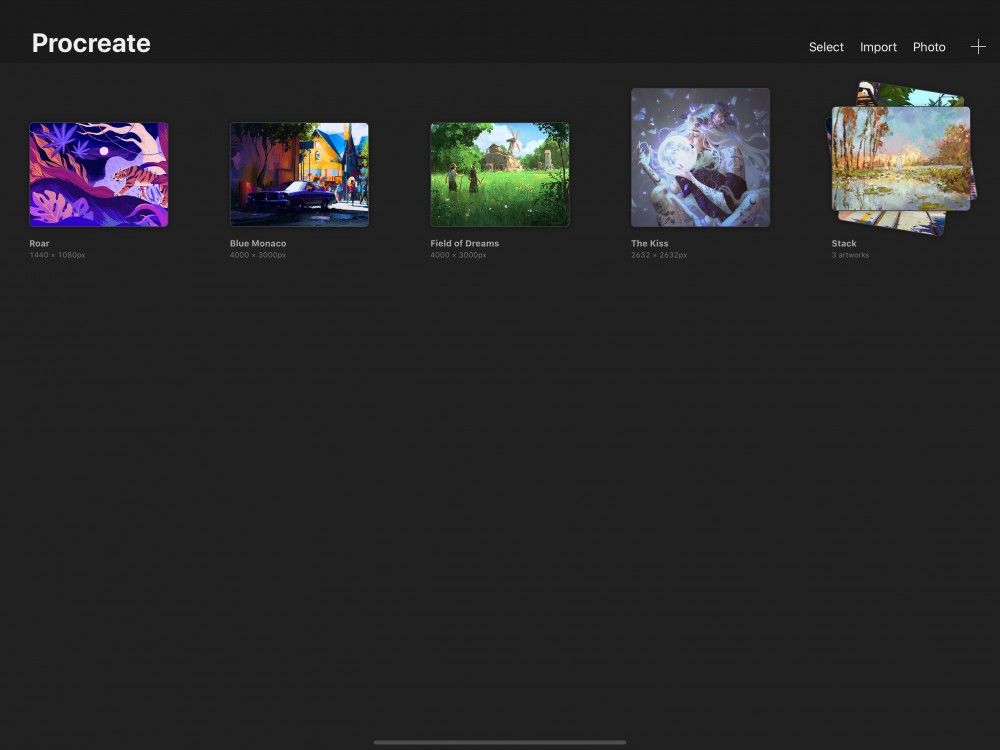Insert an image via Photo

929,46
